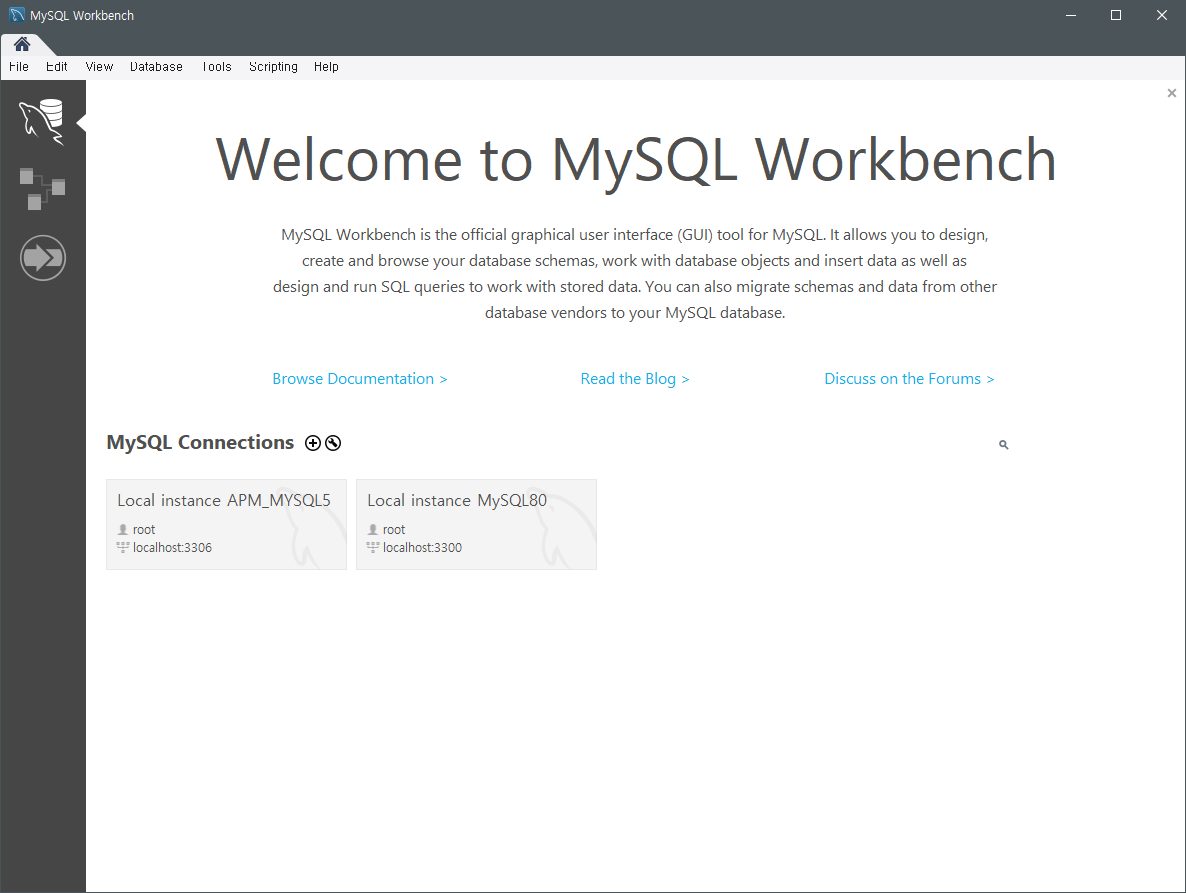Click the localhost:3300 host text
The width and height of the screenshot is (1186, 893).
422,547
